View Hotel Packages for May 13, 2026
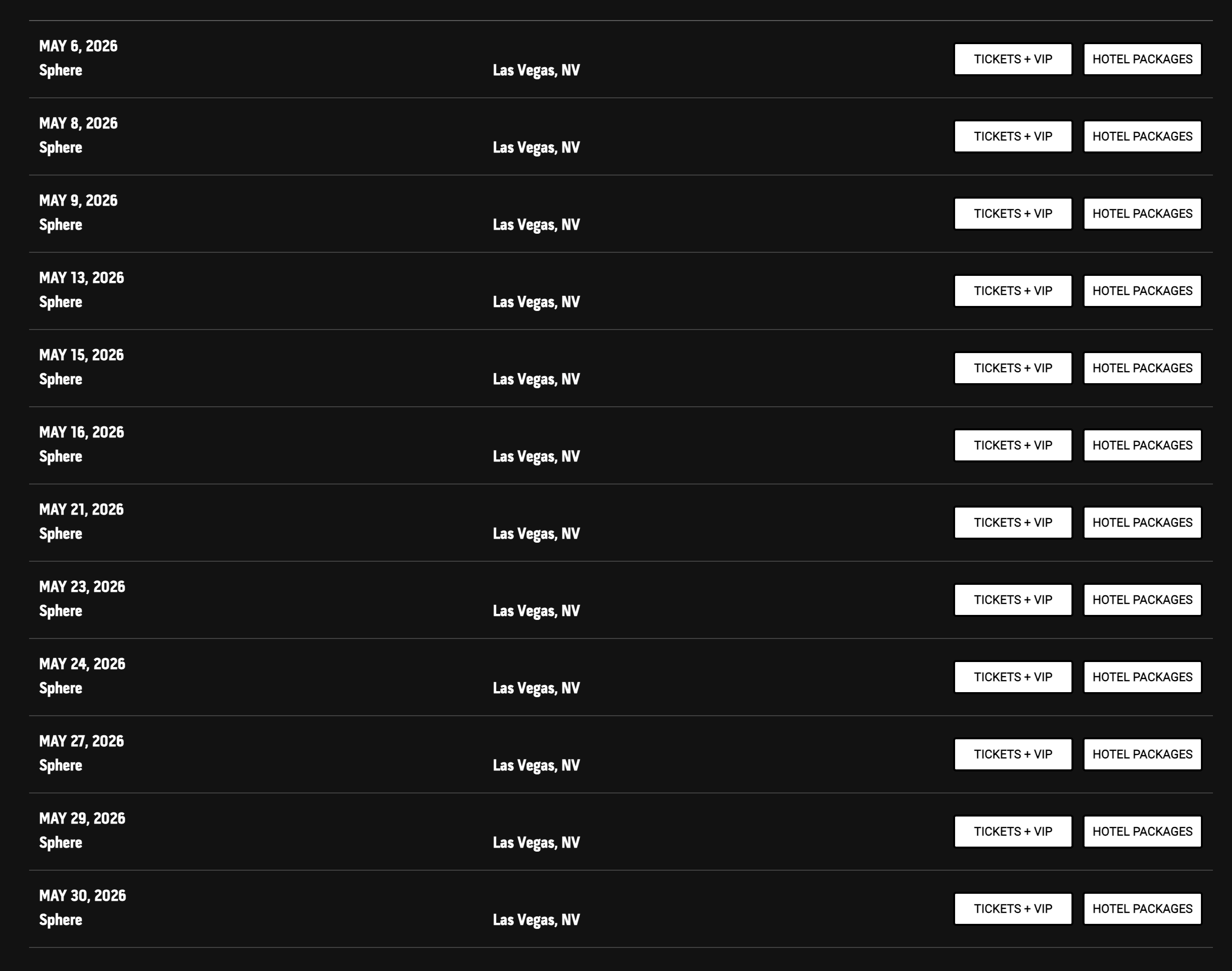Screen dimensions: 1232x971 (x=1142, y=291)
